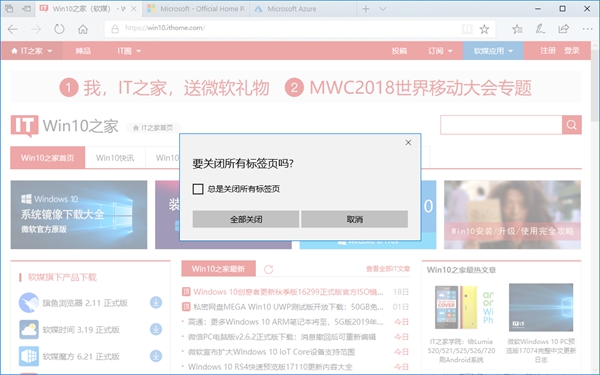Image resolution: width=600 pixels, height=375 pixels.
Task: Switch to the Microsoft Official Home Page tab
Action: pos(196,9)
